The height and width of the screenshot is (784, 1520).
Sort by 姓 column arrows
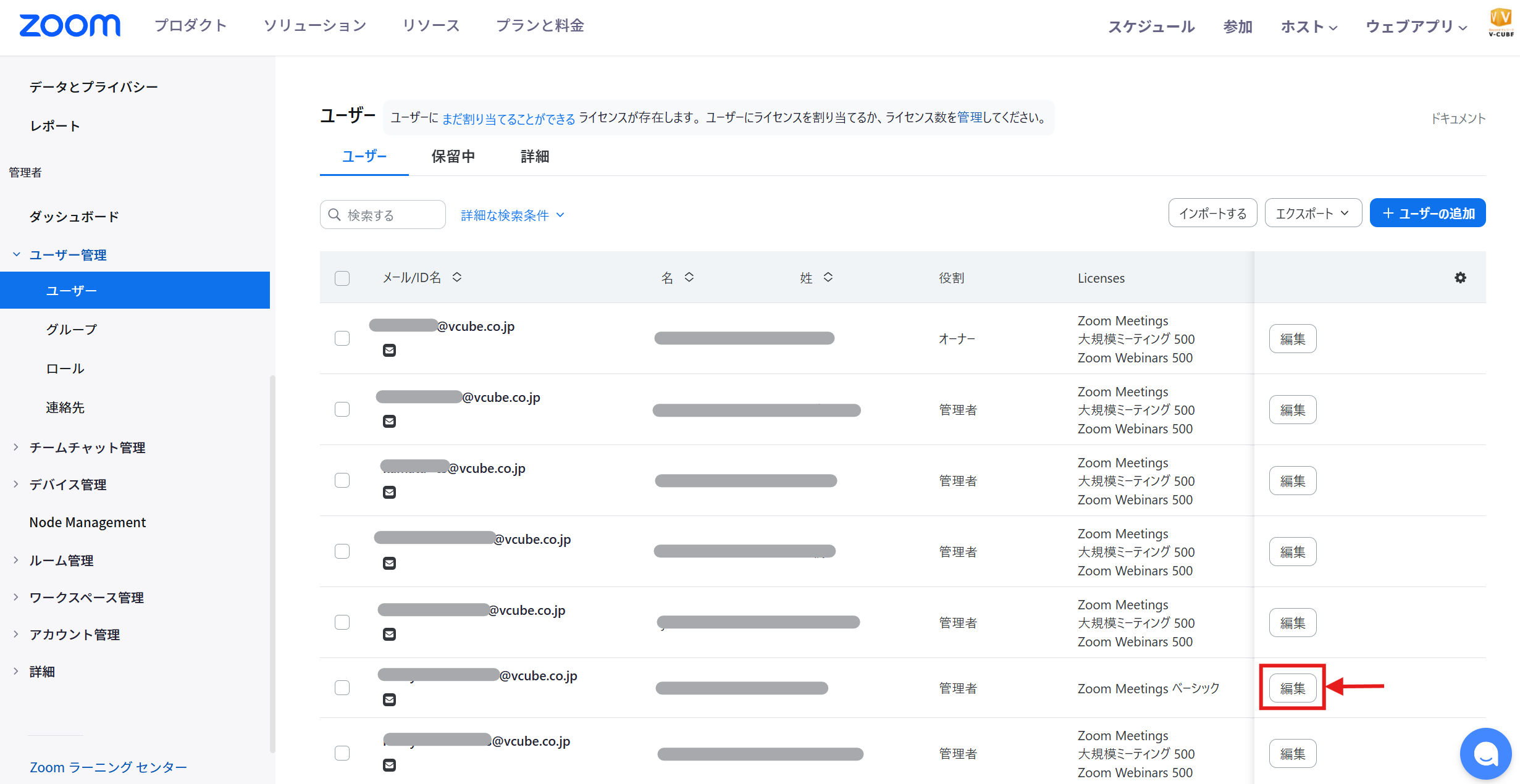(x=828, y=277)
